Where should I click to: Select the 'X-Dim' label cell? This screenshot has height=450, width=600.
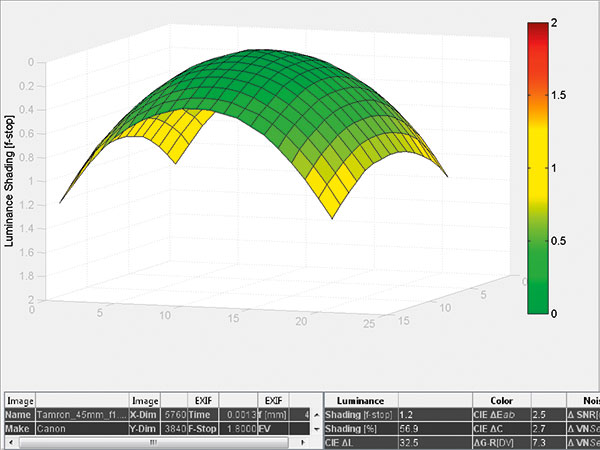145,415
